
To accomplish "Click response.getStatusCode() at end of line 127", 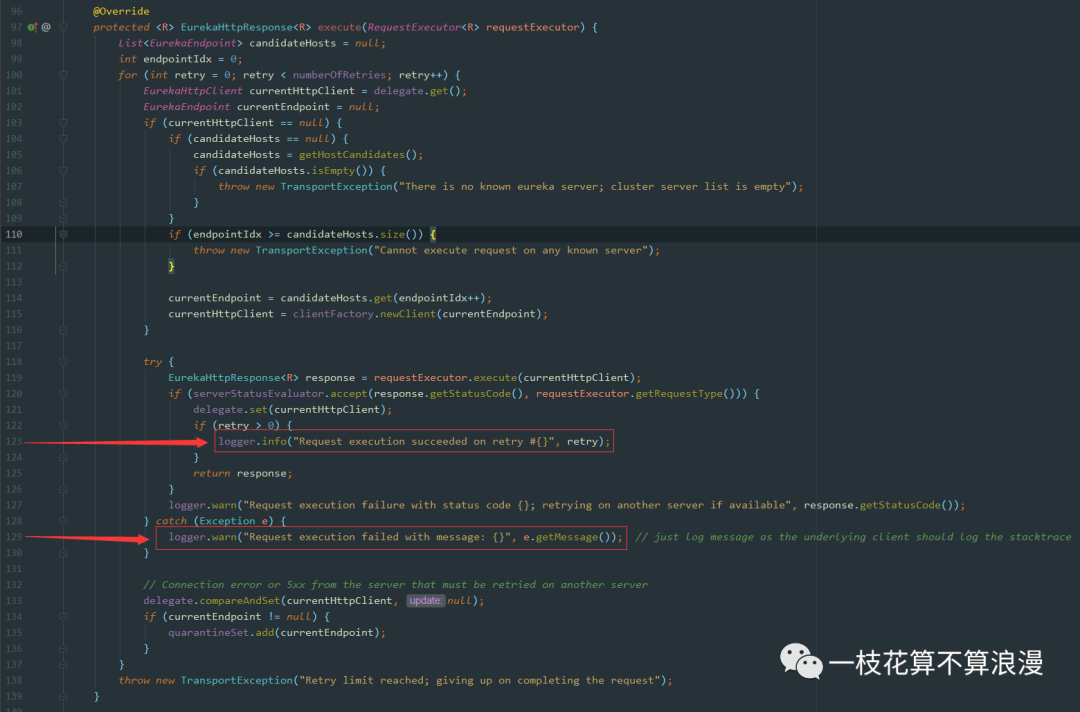I will [x=881, y=505].
